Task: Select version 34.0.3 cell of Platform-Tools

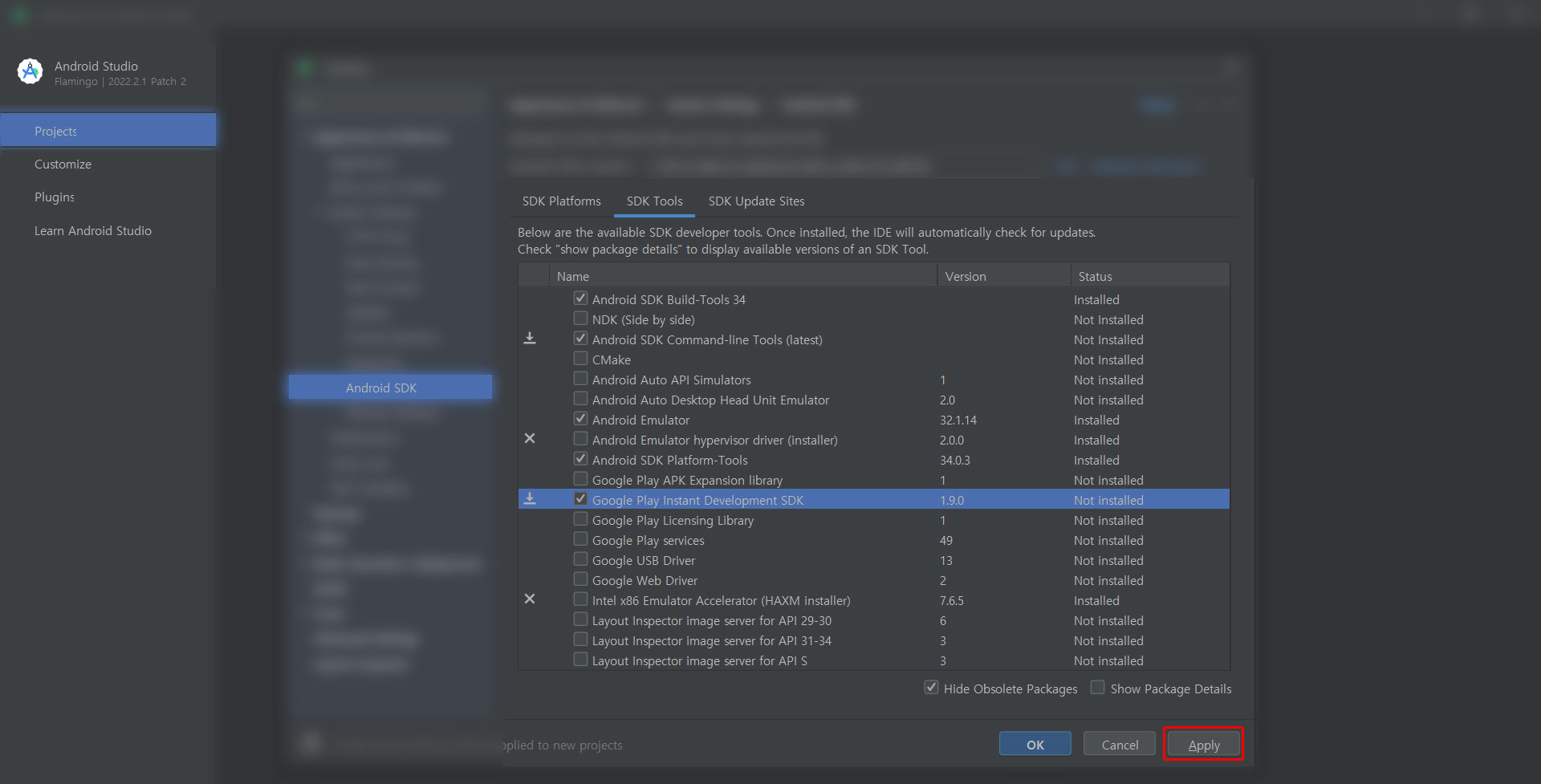Action: (955, 461)
